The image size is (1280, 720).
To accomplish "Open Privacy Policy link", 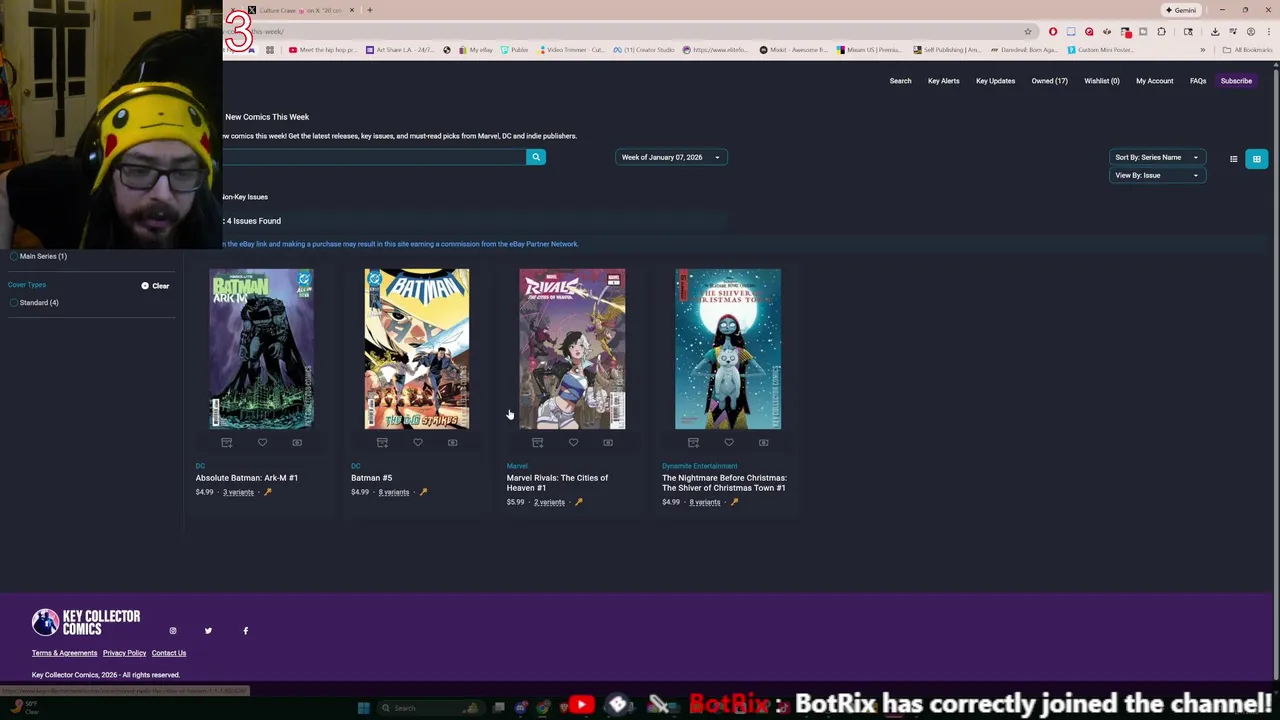I will pyautogui.click(x=124, y=653).
